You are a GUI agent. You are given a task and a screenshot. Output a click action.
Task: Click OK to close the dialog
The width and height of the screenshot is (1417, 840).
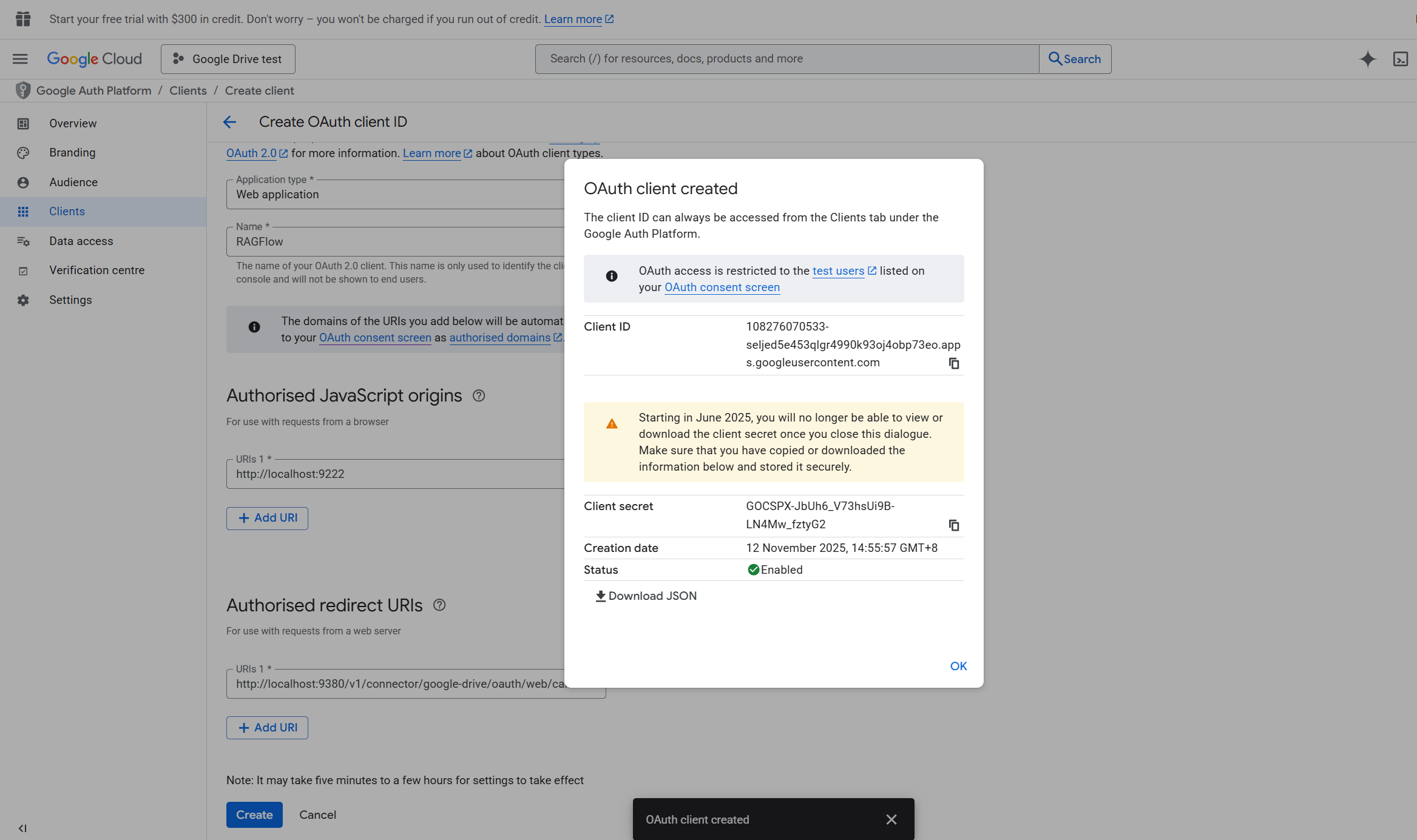pos(958,666)
